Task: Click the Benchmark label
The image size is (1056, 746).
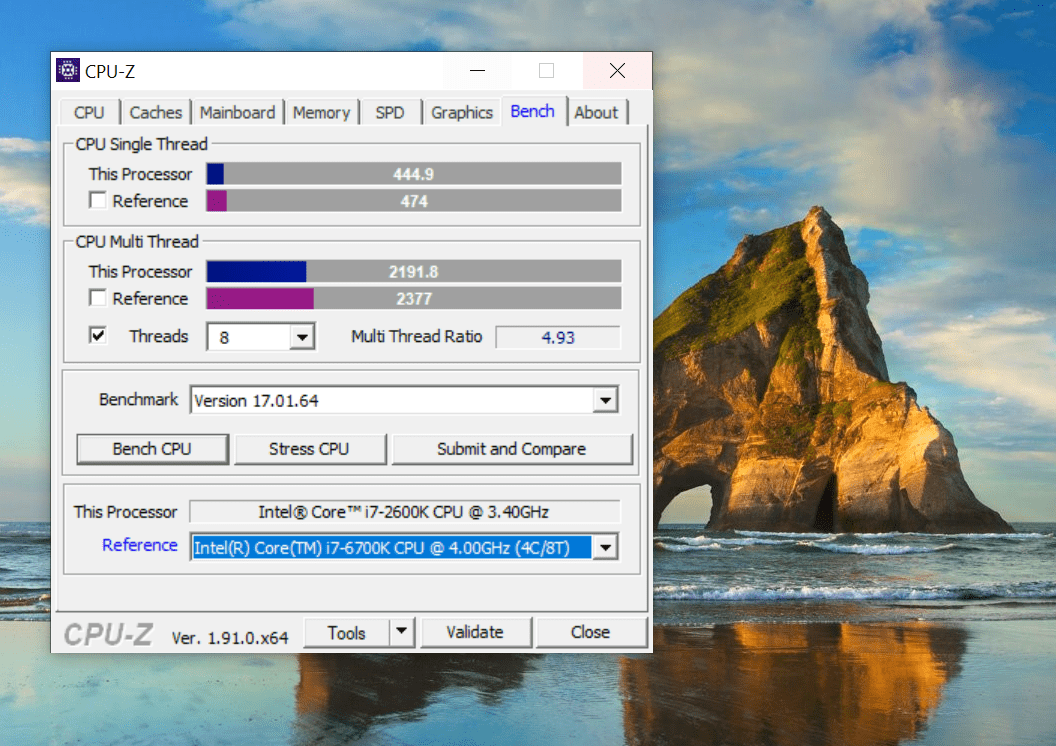Action: 139,399
